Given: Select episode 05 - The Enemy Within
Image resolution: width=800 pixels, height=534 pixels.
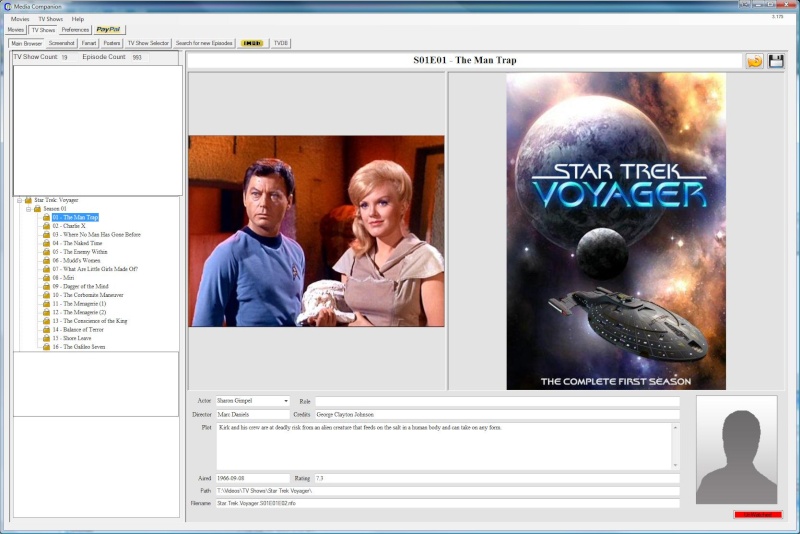Looking at the screenshot, I should pyautogui.click(x=80, y=252).
